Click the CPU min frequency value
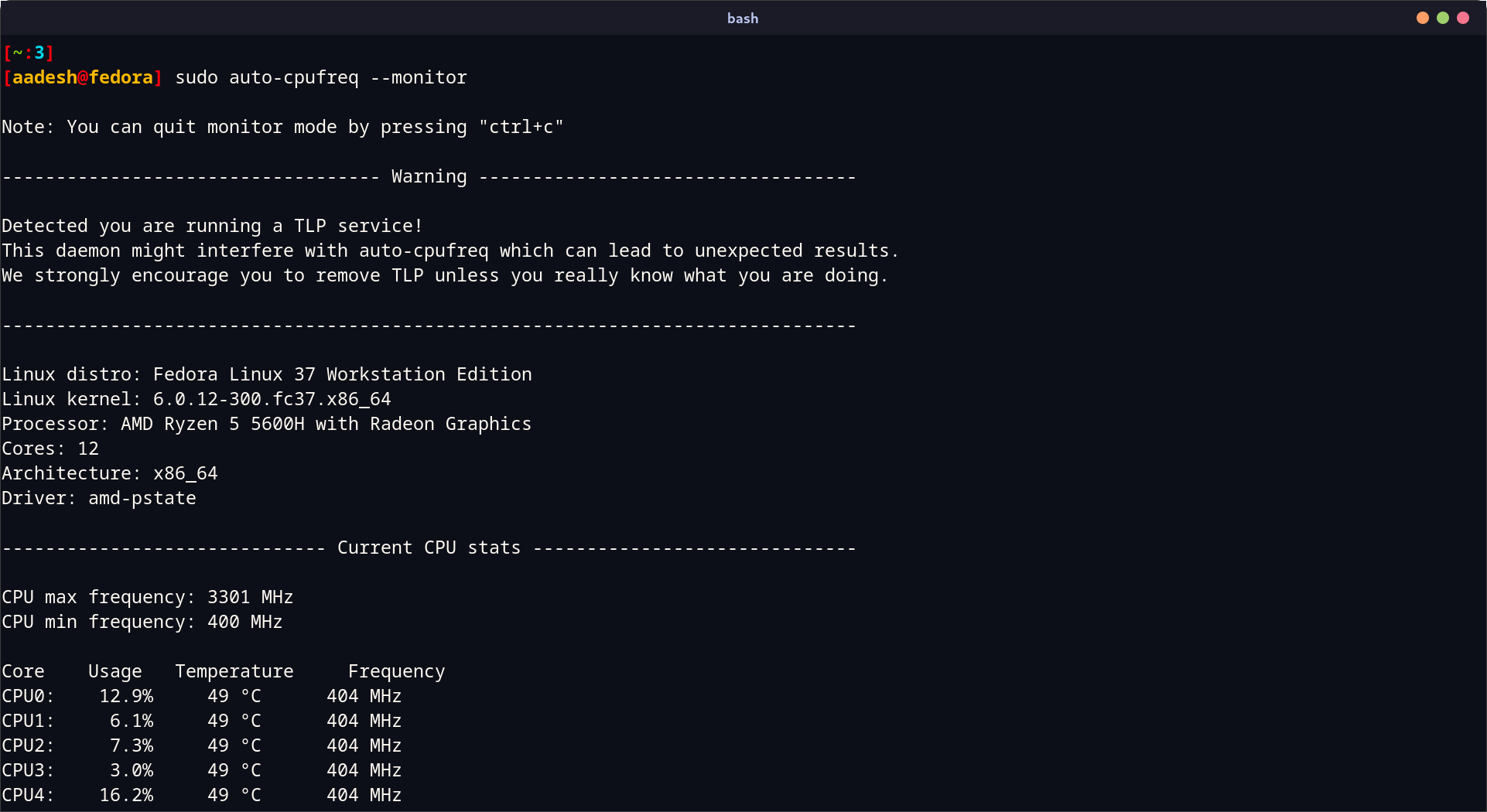1487x812 pixels. click(x=244, y=622)
